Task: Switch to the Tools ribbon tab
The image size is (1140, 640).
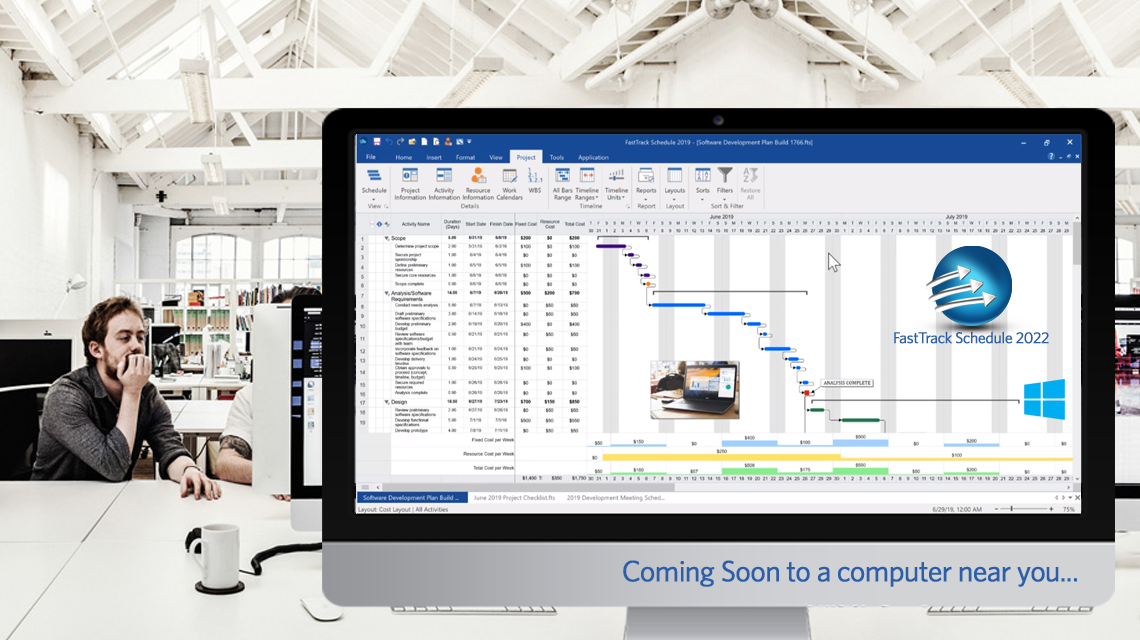Action: pos(557,157)
